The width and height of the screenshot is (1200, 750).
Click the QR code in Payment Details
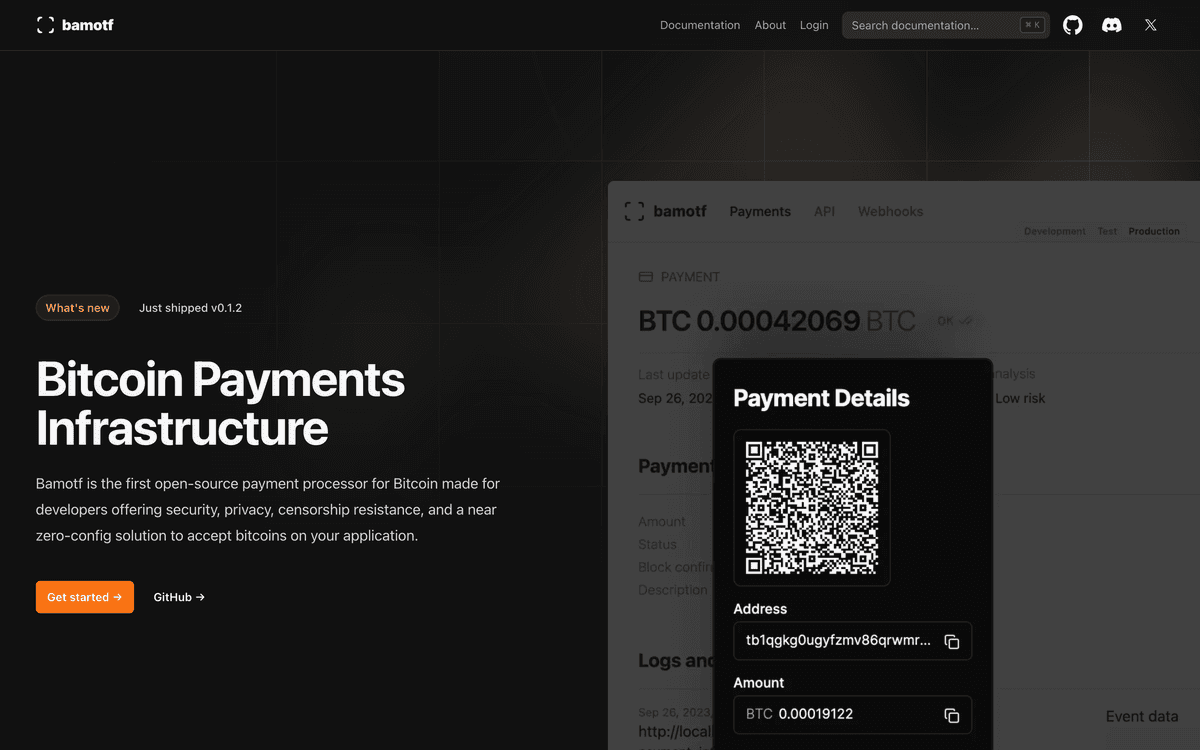point(812,508)
